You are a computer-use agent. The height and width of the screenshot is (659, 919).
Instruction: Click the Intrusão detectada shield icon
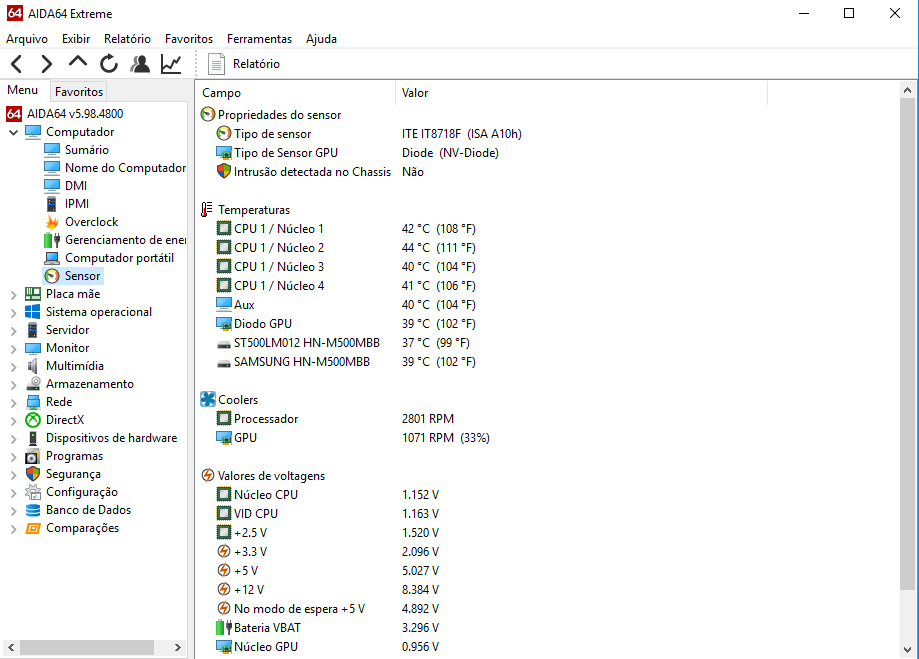coord(223,171)
